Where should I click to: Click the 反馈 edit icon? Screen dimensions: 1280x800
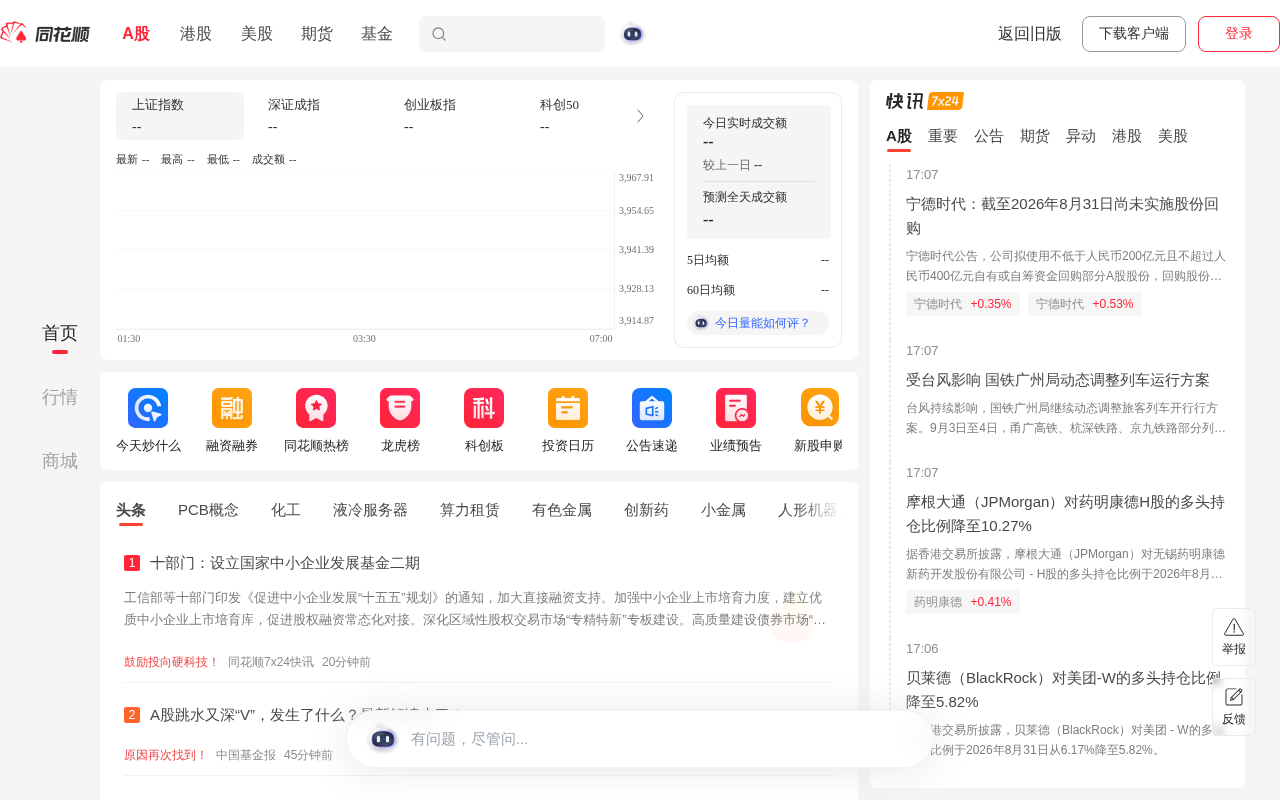[x=1234, y=697]
